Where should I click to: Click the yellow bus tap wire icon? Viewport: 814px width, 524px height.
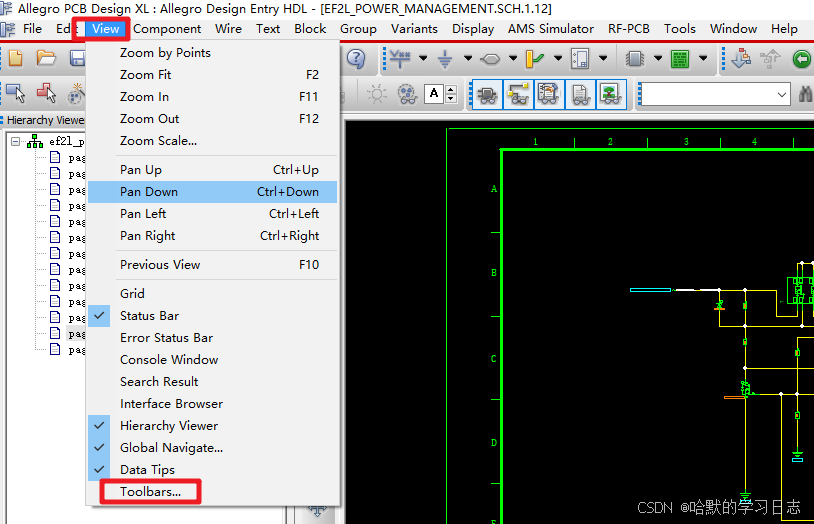point(535,59)
